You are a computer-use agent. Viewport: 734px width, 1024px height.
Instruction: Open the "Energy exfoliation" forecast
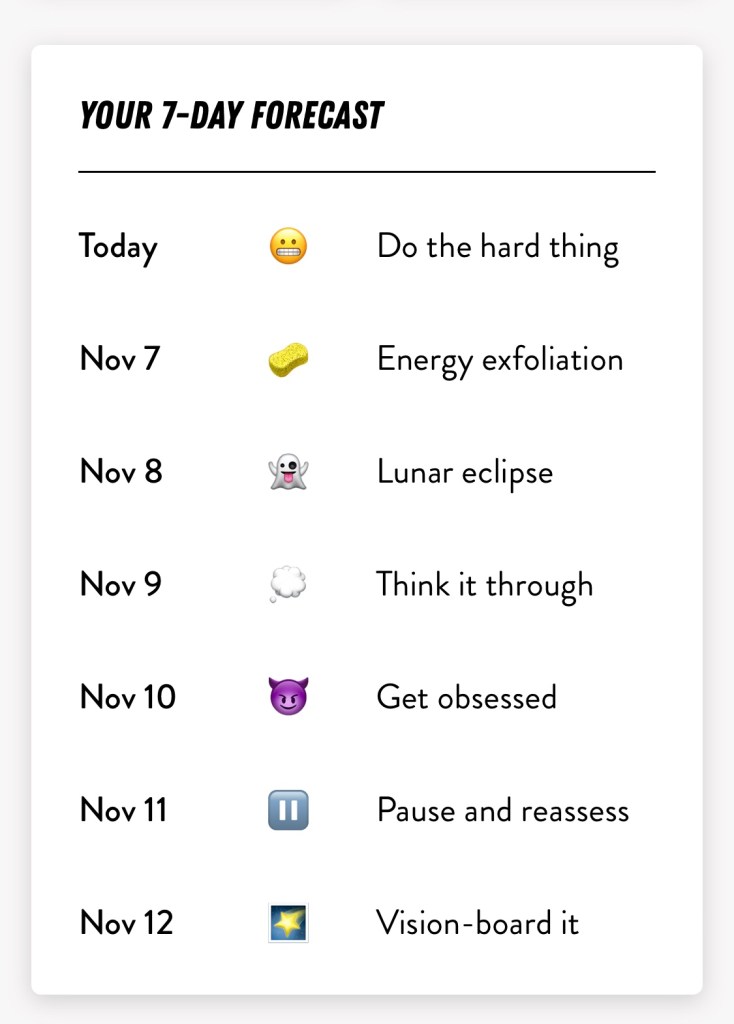tap(499, 360)
